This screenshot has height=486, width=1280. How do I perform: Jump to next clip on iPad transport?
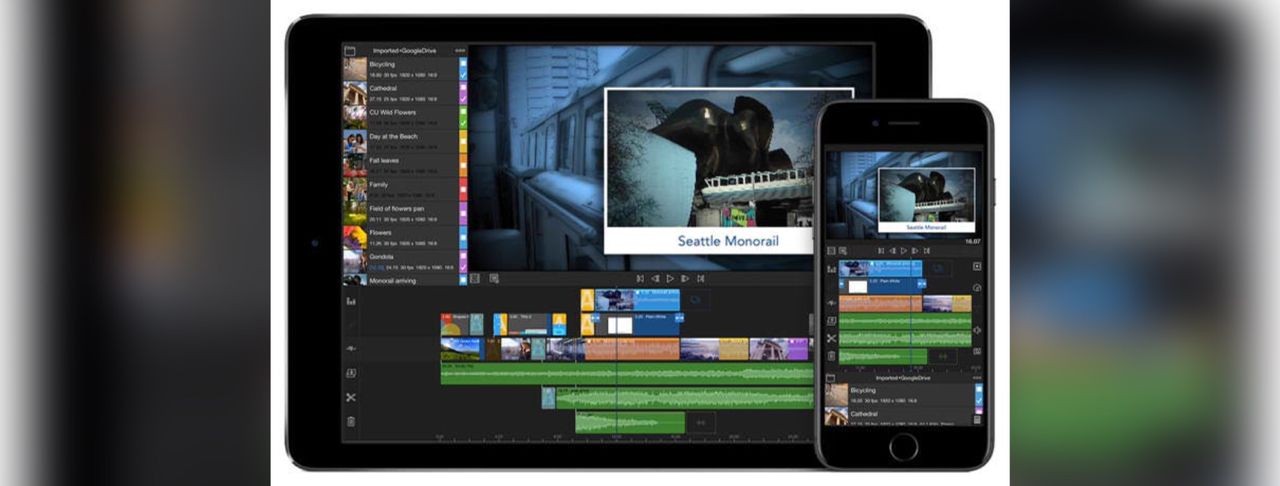pos(700,278)
